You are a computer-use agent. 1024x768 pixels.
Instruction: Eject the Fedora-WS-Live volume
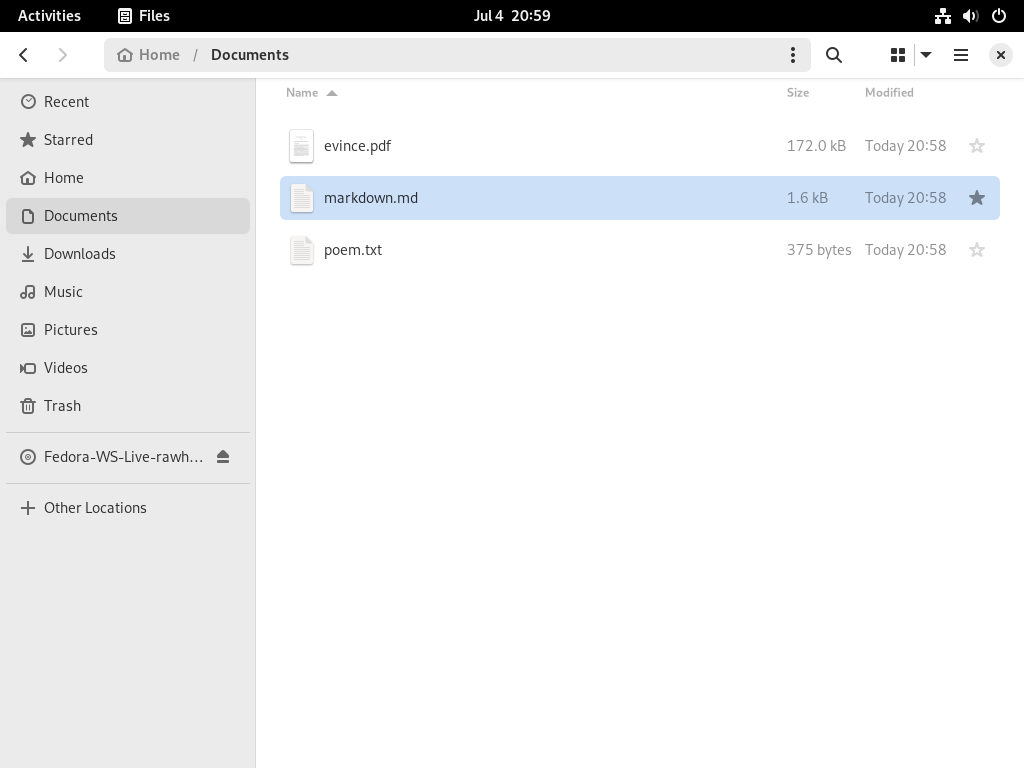pos(223,457)
